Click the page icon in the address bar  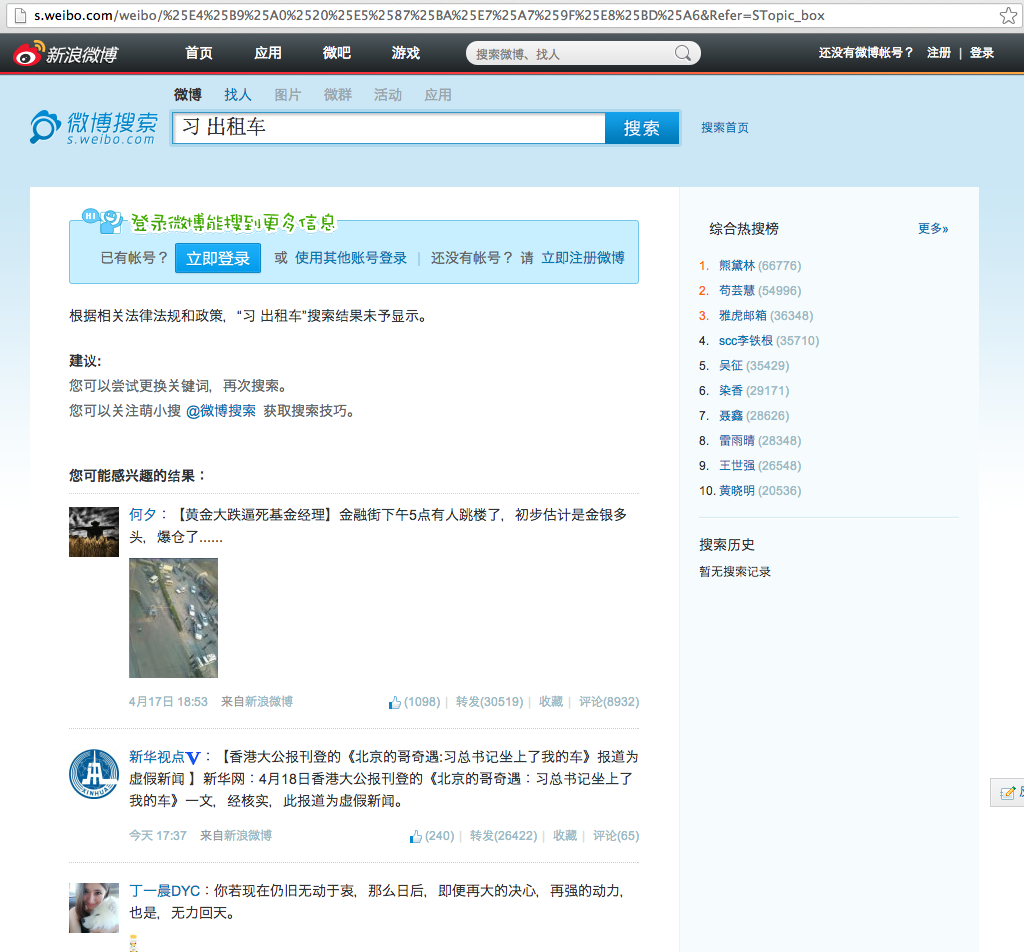click(20, 15)
